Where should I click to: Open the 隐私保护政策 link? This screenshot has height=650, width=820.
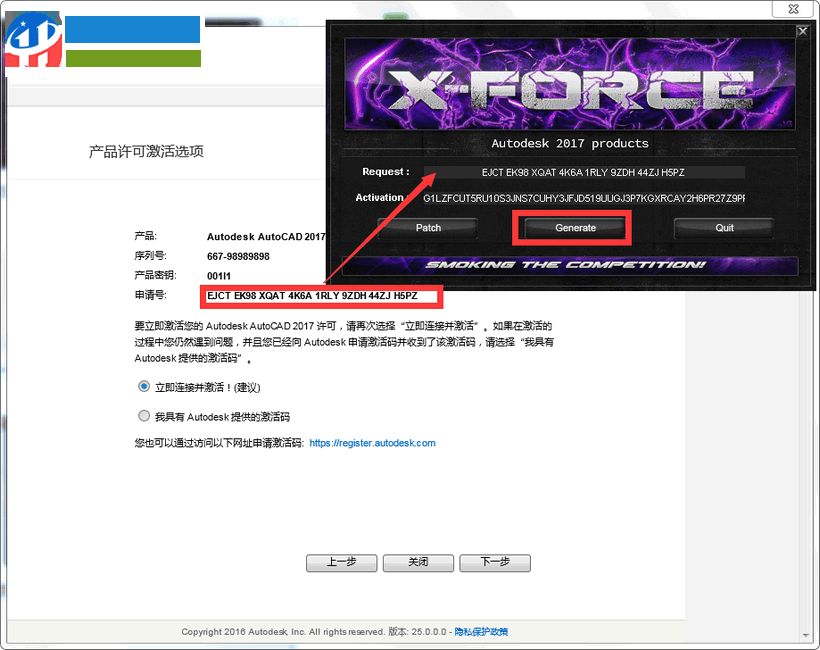481,632
